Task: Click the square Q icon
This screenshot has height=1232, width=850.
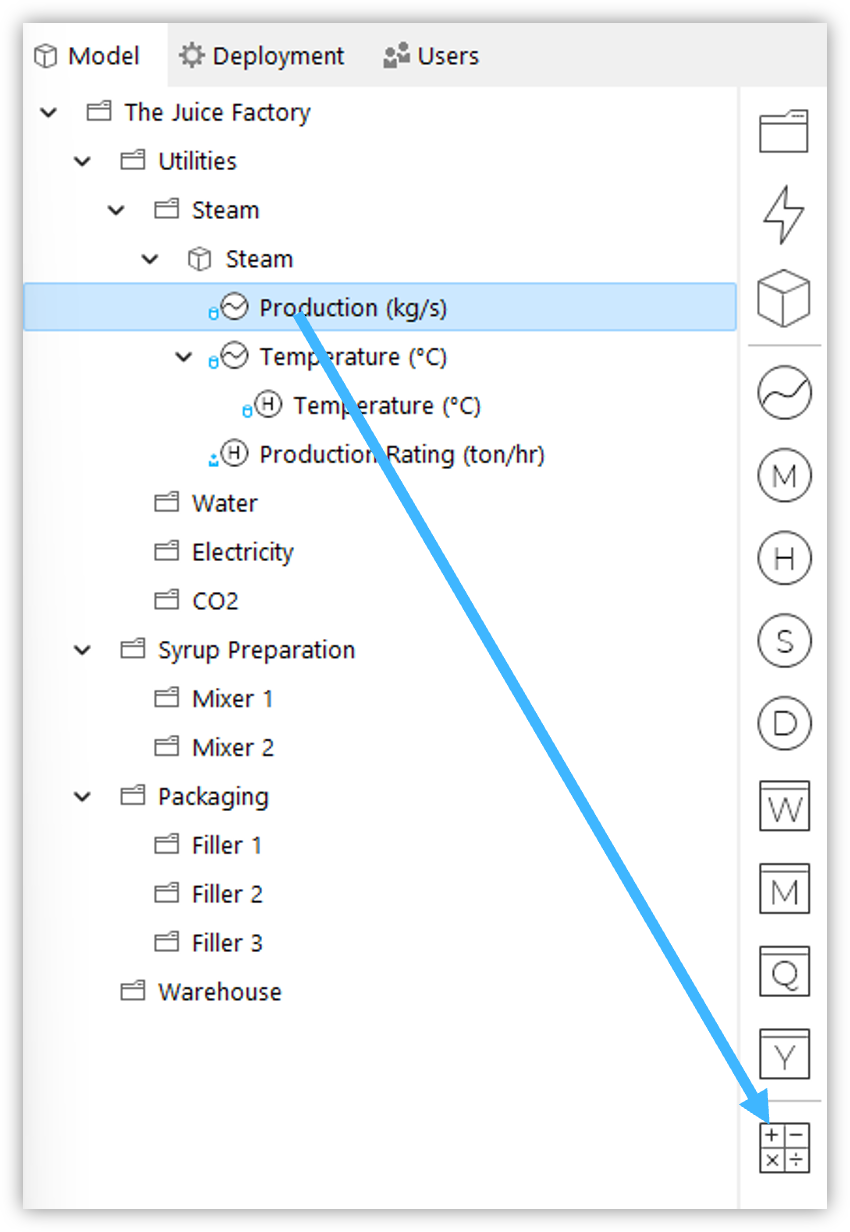Action: point(784,971)
